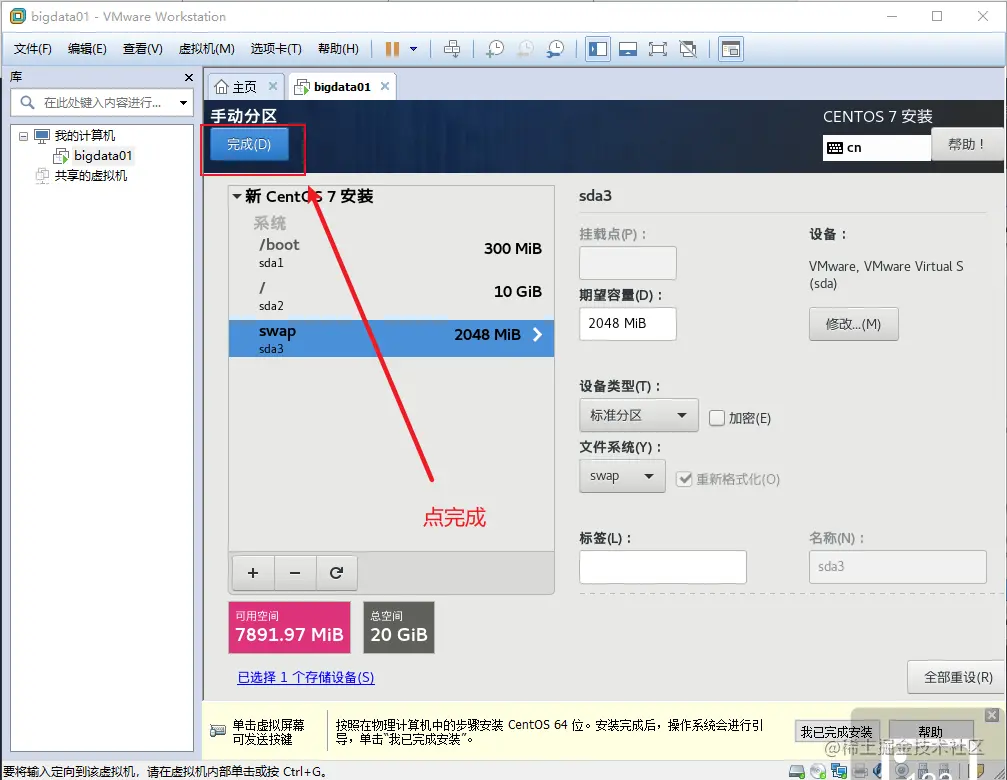Take a snapshot of the virtual machine
The width and height of the screenshot is (1007, 780).
[497, 48]
